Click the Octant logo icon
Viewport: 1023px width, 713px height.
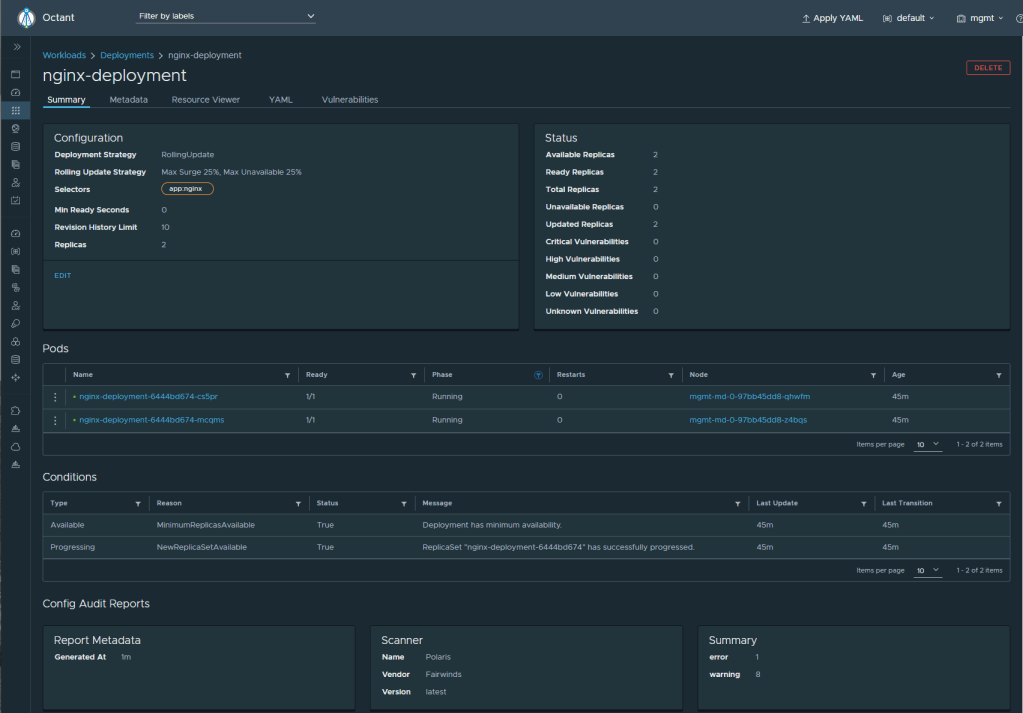pos(27,18)
